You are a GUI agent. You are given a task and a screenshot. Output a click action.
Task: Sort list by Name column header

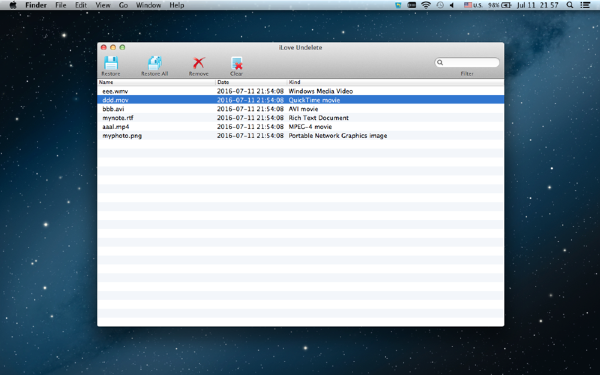[x=156, y=82]
